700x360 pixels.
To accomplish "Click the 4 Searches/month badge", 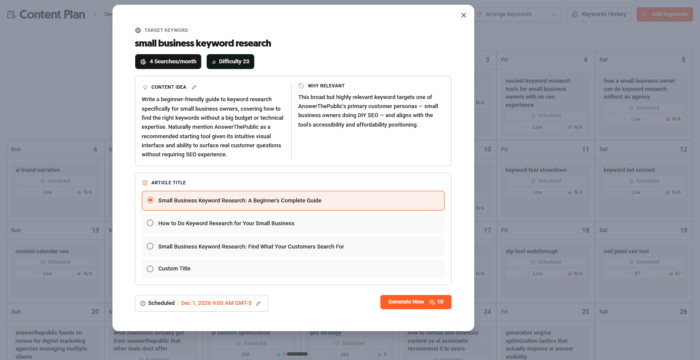I will coord(168,62).
